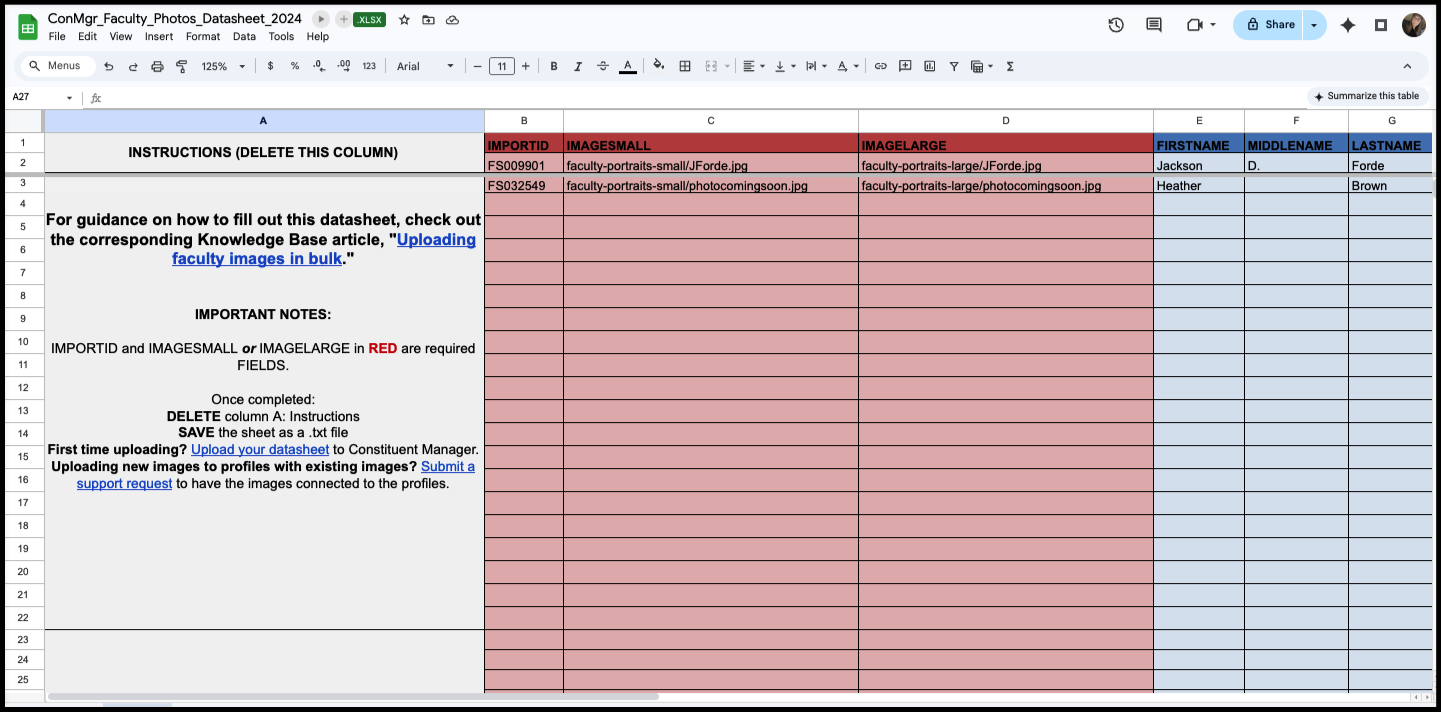Redo the last action
This screenshot has height=712, width=1441.
pyautogui.click(x=133, y=66)
